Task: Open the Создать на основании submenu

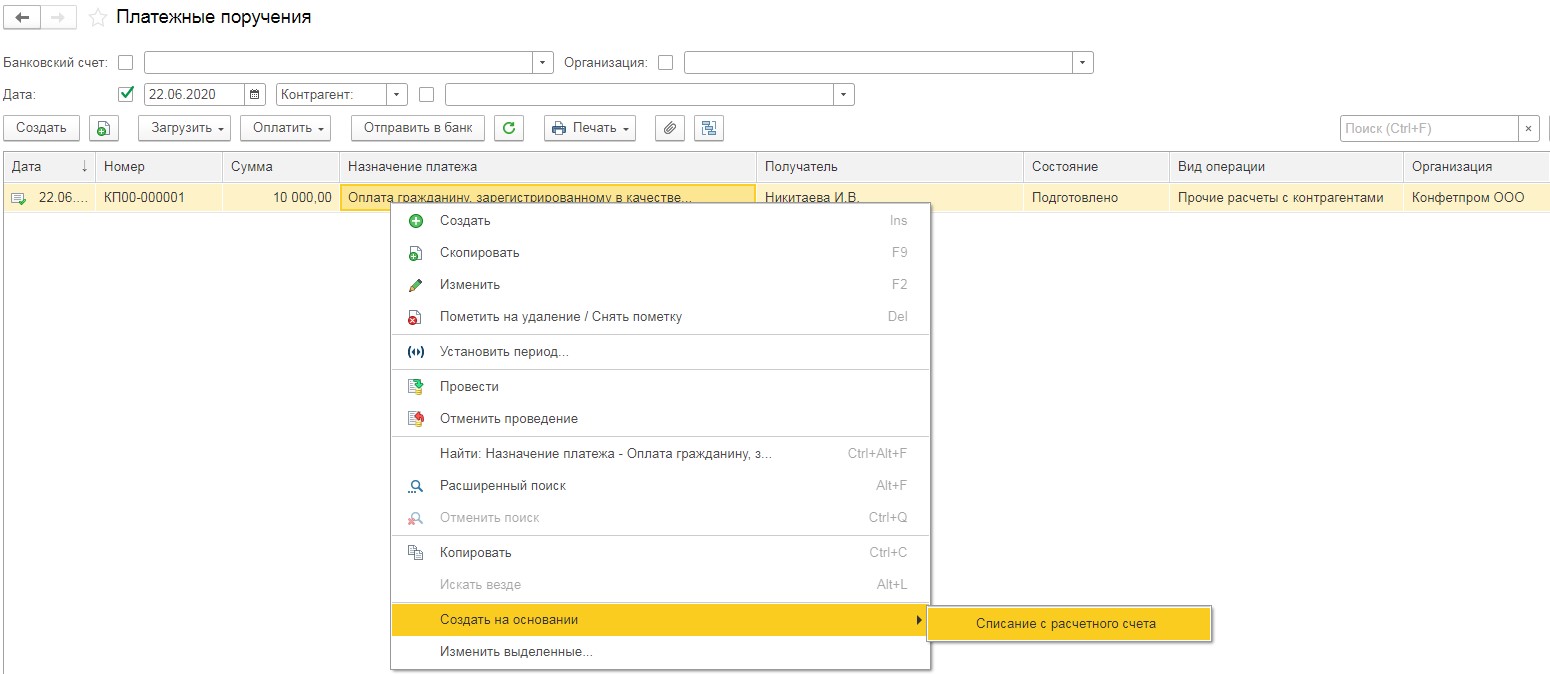Action: [x=660, y=620]
